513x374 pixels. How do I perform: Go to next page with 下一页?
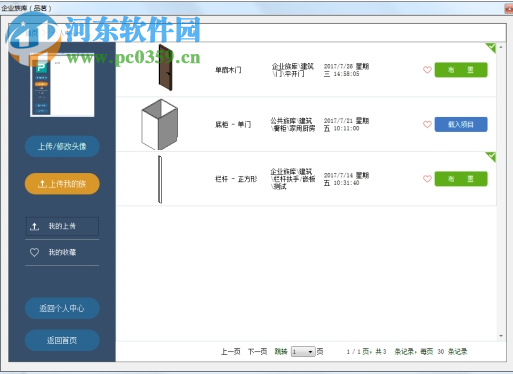(257, 352)
